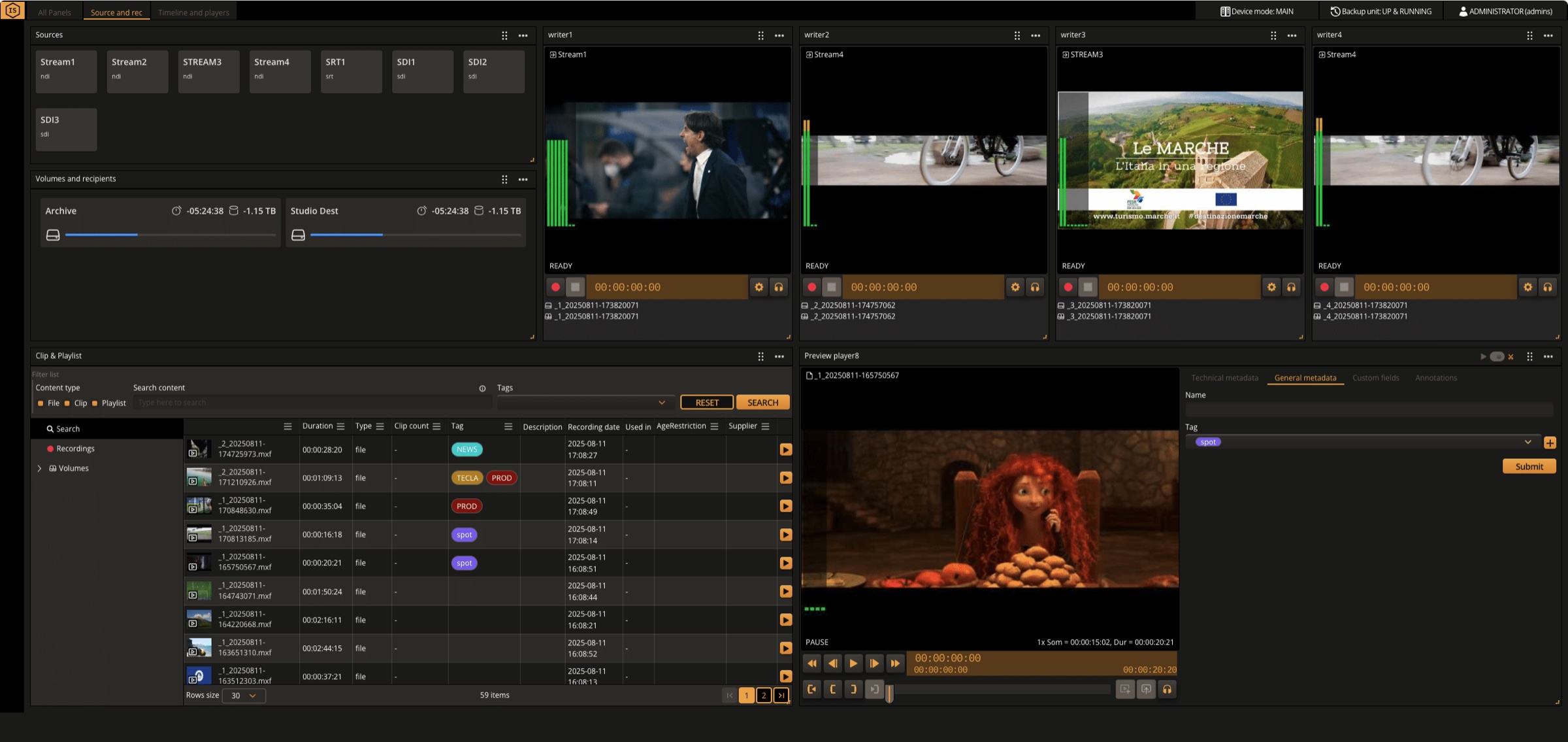Open writer1 settings gear

click(x=759, y=287)
